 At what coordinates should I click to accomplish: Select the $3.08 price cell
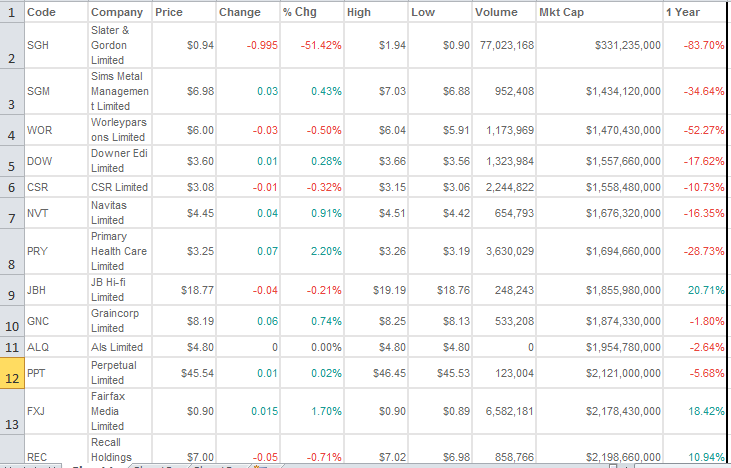(x=184, y=187)
